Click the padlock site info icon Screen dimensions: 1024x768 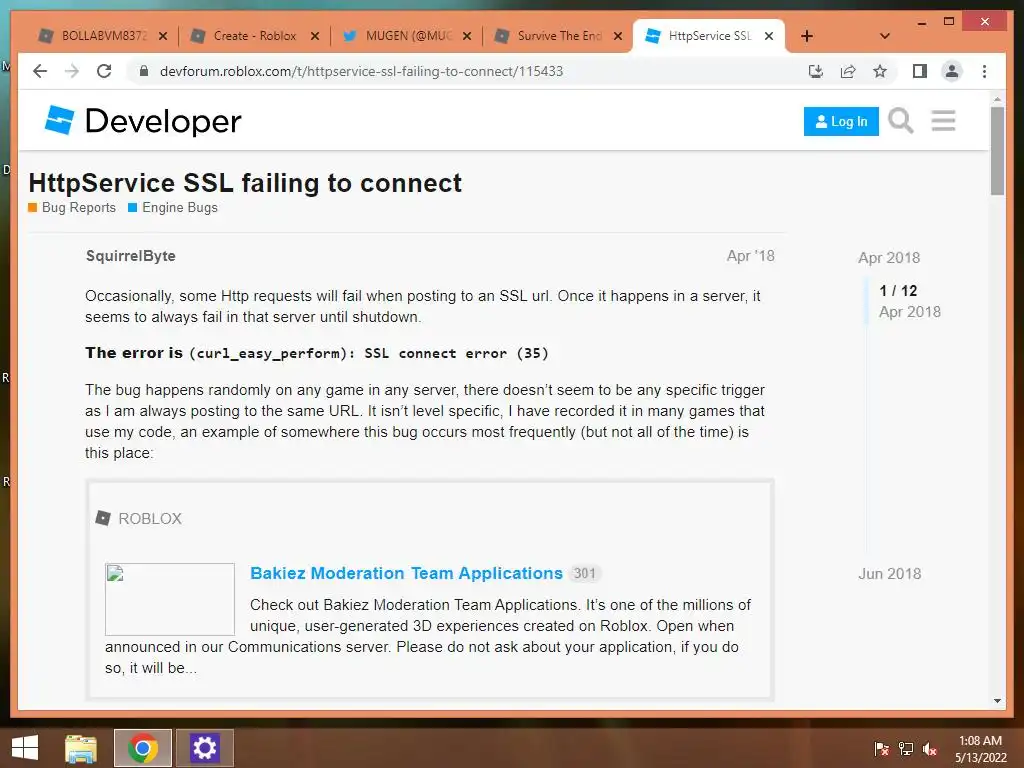click(144, 71)
